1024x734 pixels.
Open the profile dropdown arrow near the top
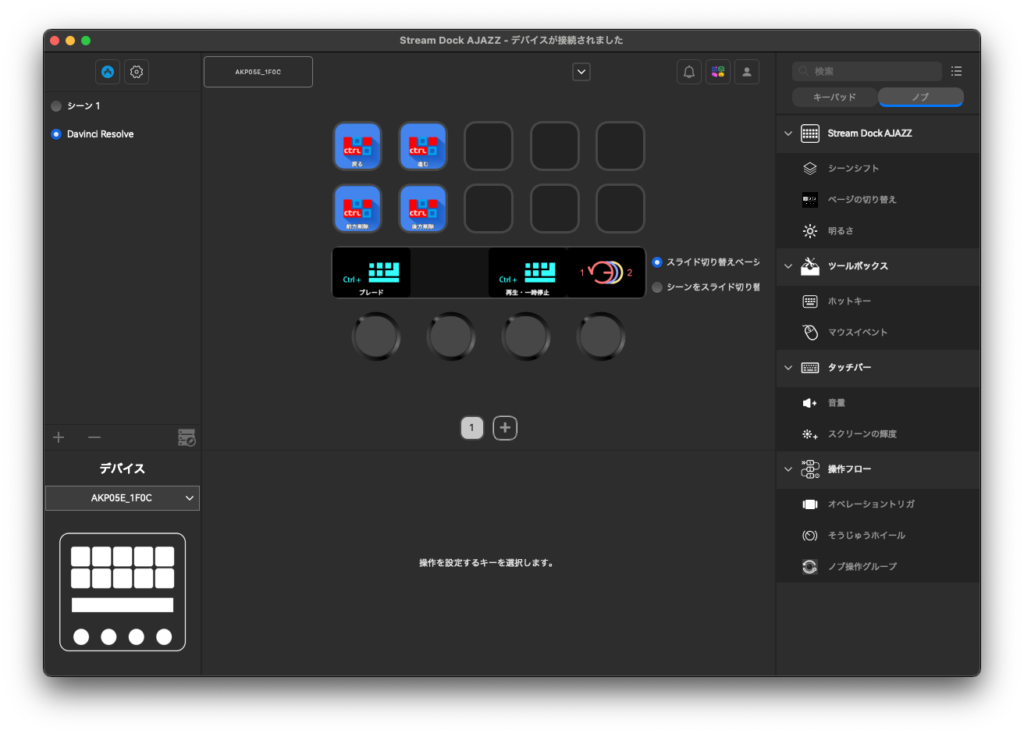tap(580, 71)
